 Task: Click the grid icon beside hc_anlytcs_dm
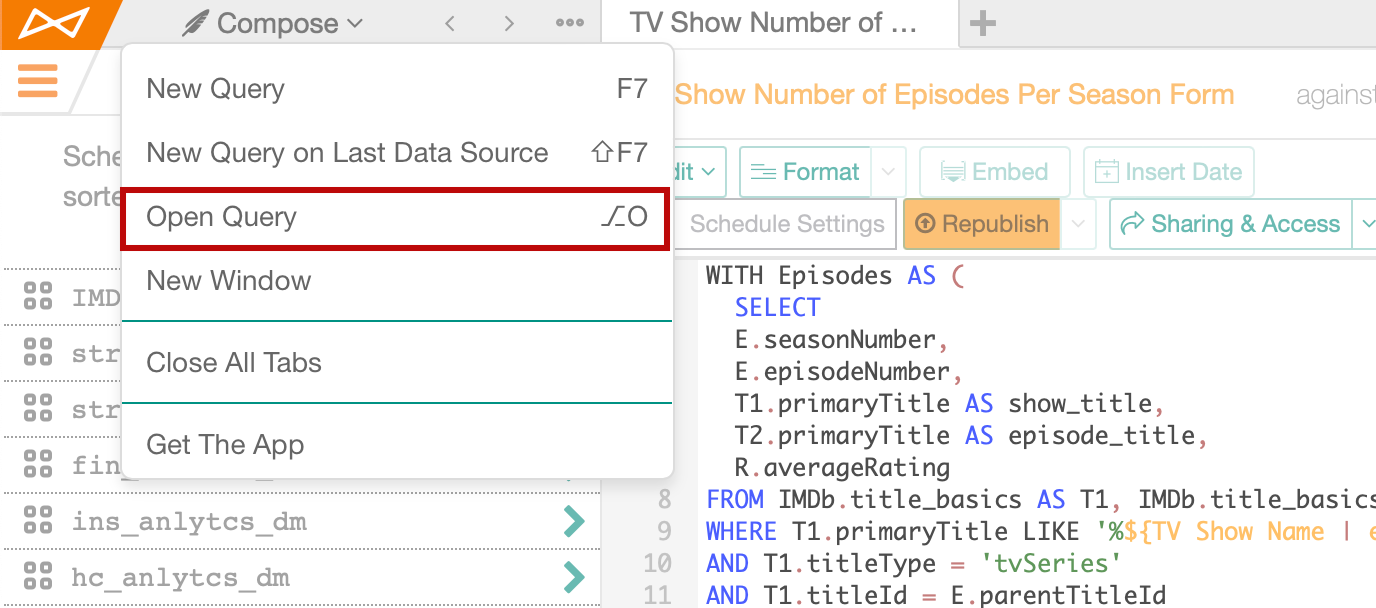coord(38,576)
